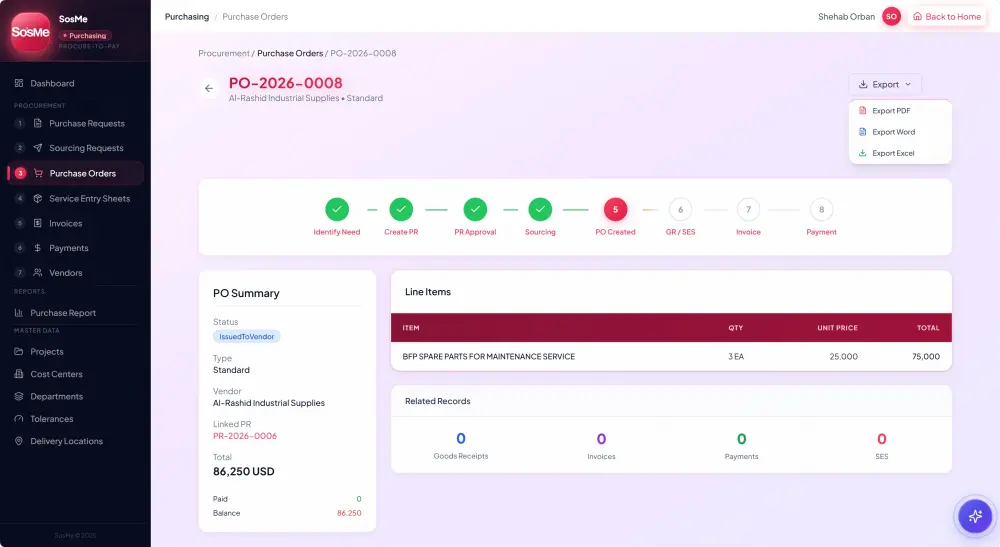The image size is (1000, 547).
Task: Click the 86,250 USD total
Action: 244,472
